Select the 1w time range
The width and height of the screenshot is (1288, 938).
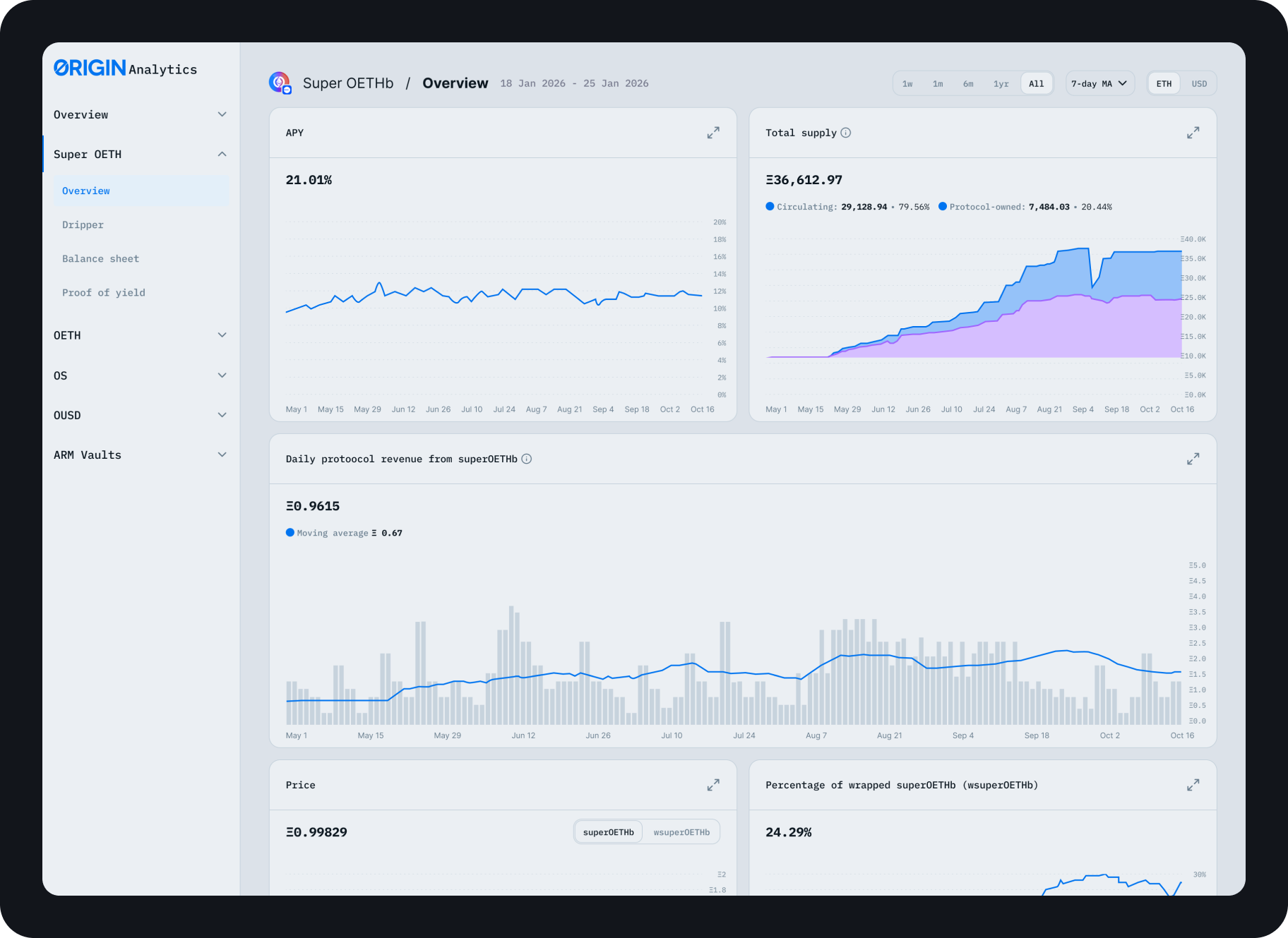click(x=907, y=83)
